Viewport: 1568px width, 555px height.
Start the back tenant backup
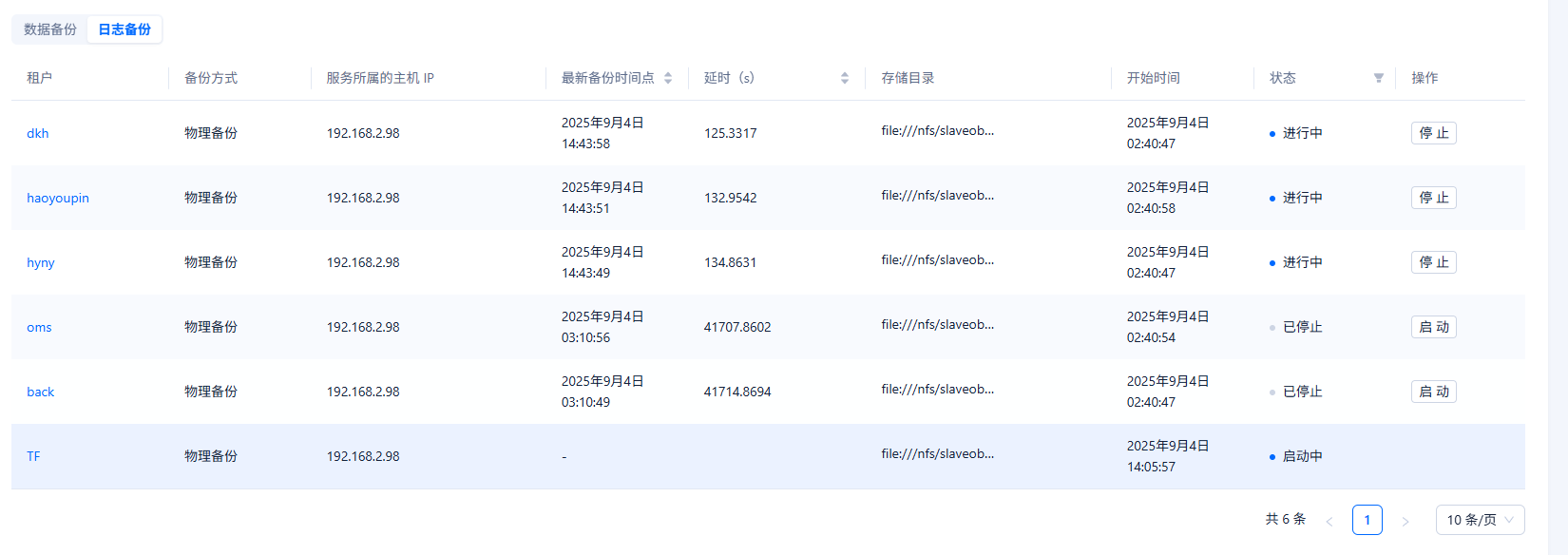click(x=1433, y=392)
